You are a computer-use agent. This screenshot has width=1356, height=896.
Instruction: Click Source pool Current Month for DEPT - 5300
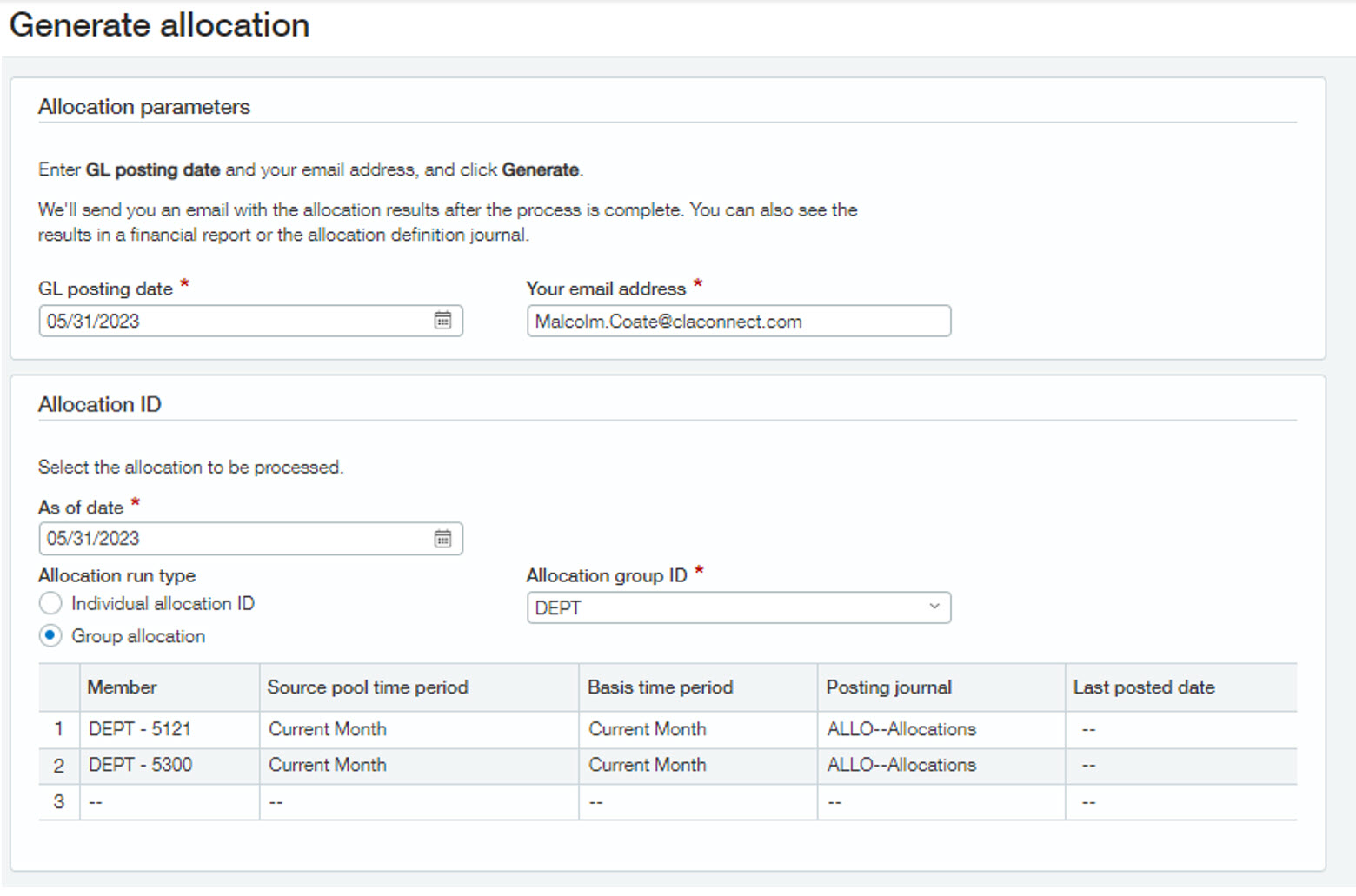click(328, 765)
